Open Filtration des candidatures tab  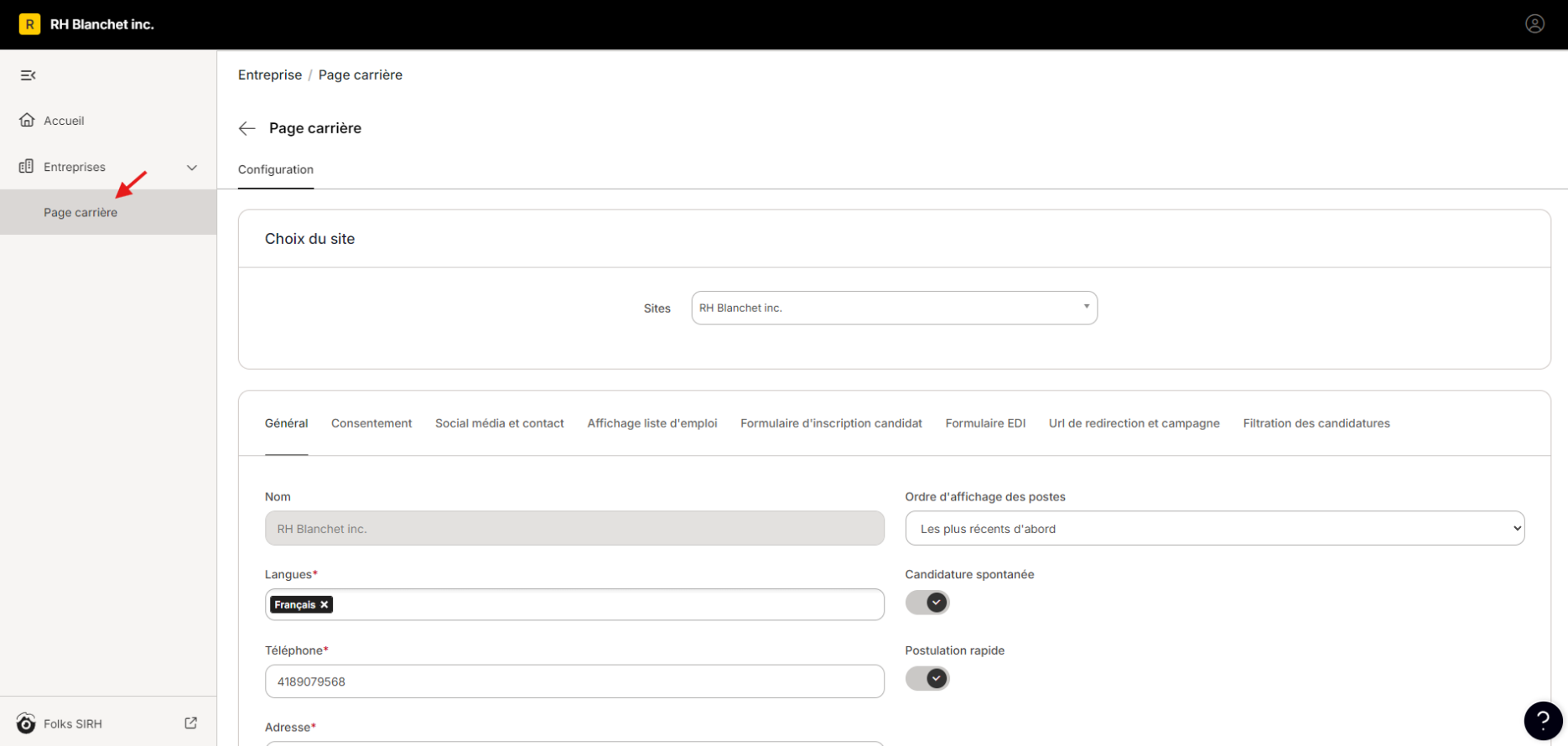point(1316,423)
